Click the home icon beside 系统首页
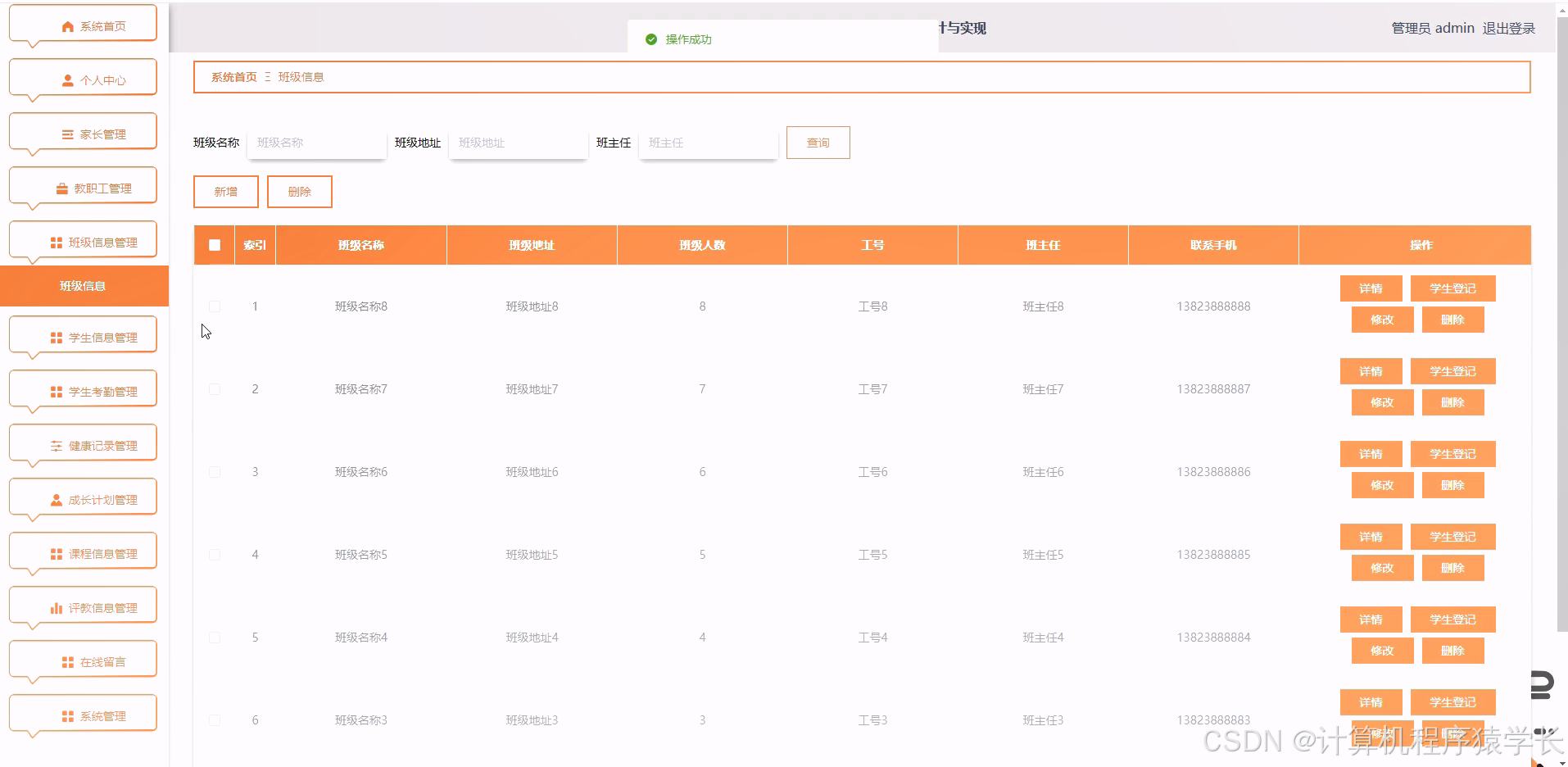 68,27
